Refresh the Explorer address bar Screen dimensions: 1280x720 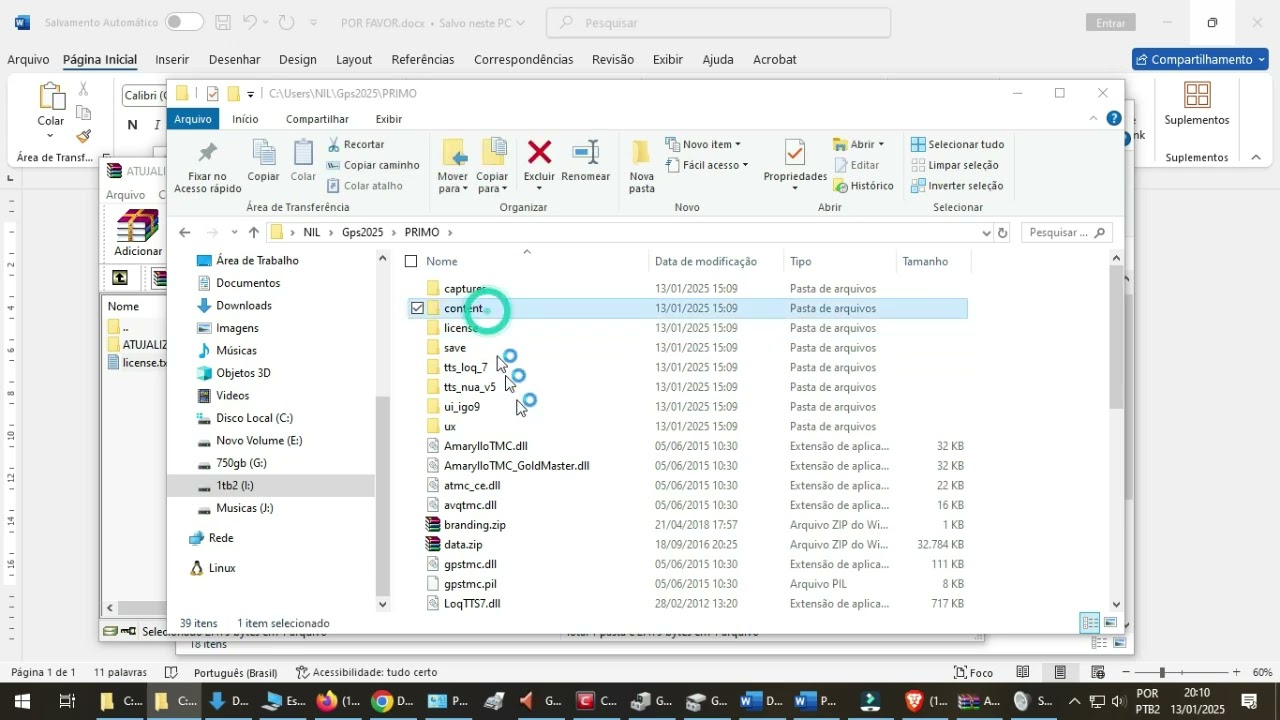pyautogui.click(x=1003, y=232)
